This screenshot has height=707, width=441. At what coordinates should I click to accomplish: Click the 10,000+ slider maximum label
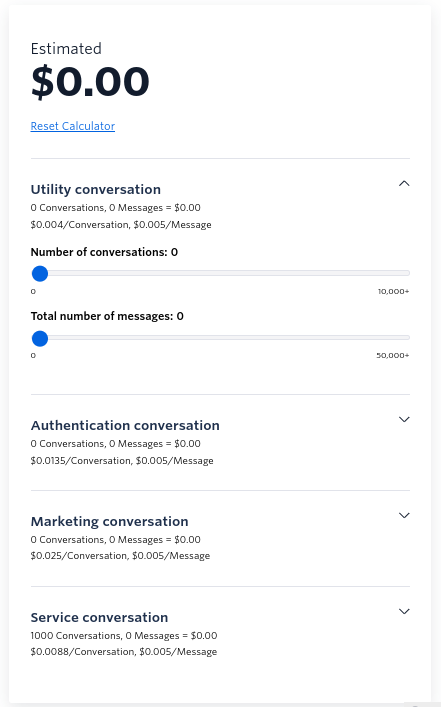pyautogui.click(x=393, y=292)
